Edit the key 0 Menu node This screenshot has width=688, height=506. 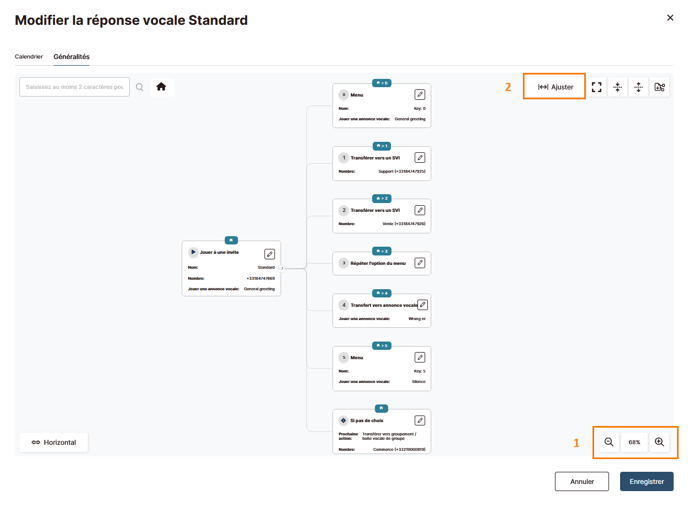point(420,94)
